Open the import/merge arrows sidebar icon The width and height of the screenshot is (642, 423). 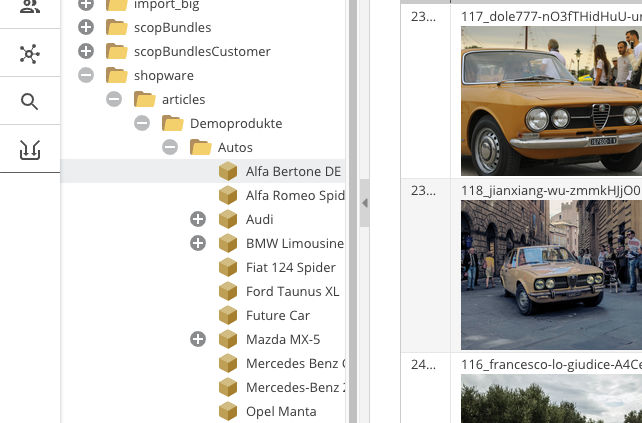(30, 150)
